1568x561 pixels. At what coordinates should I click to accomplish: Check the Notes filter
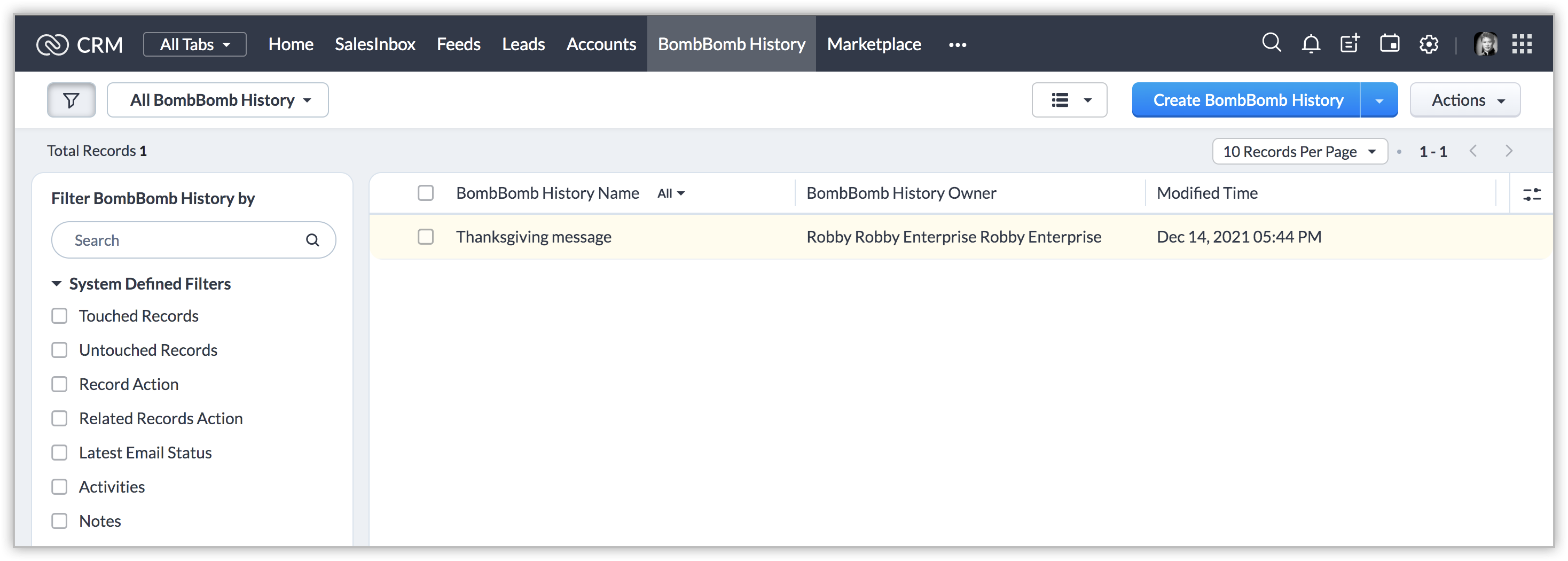[x=59, y=521]
